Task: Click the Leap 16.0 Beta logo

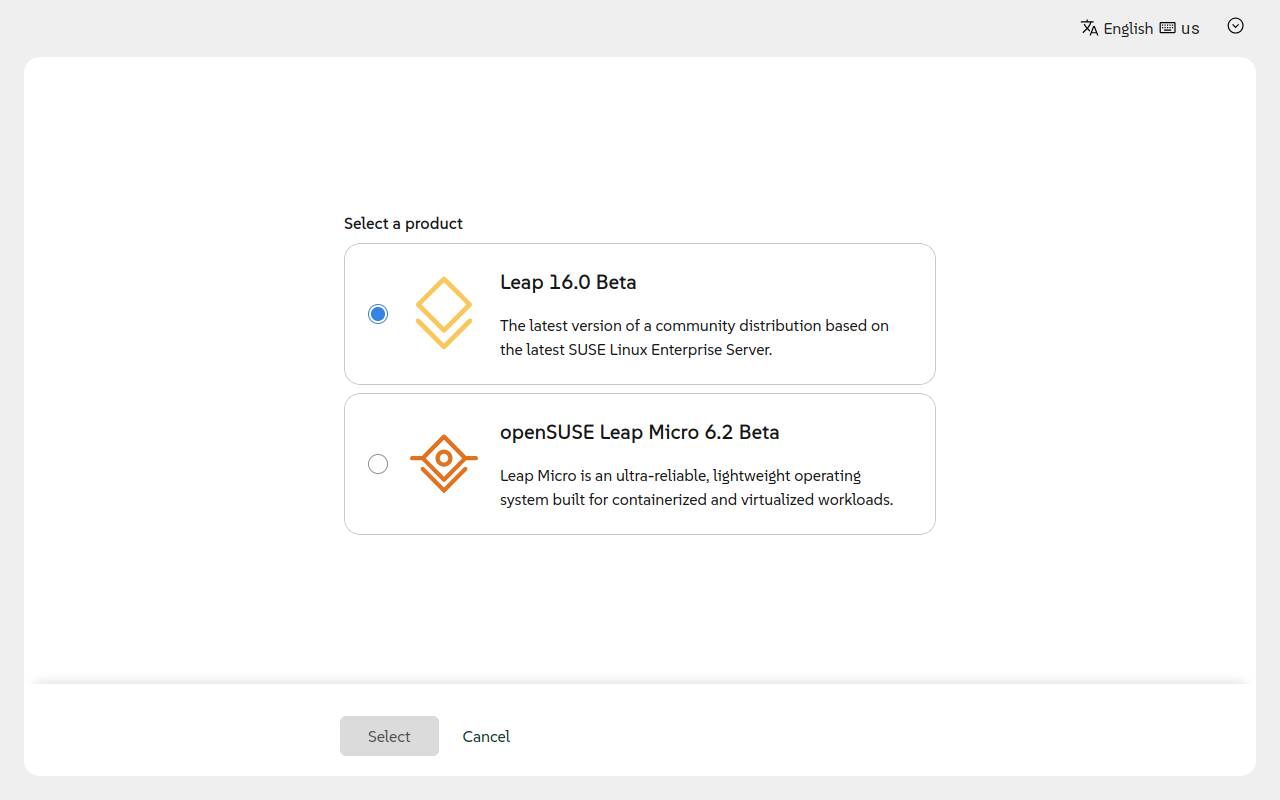Action: pyautogui.click(x=444, y=313)
